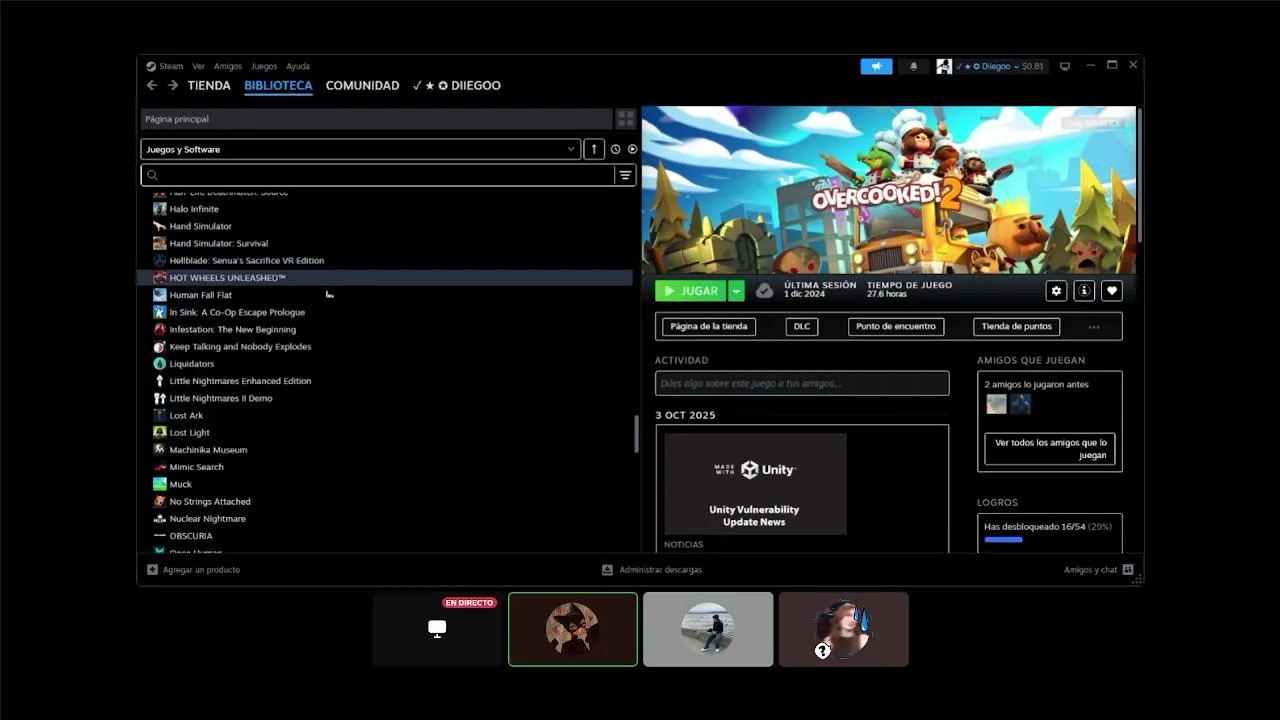Open Punto de encuentro

pos(896,327)
